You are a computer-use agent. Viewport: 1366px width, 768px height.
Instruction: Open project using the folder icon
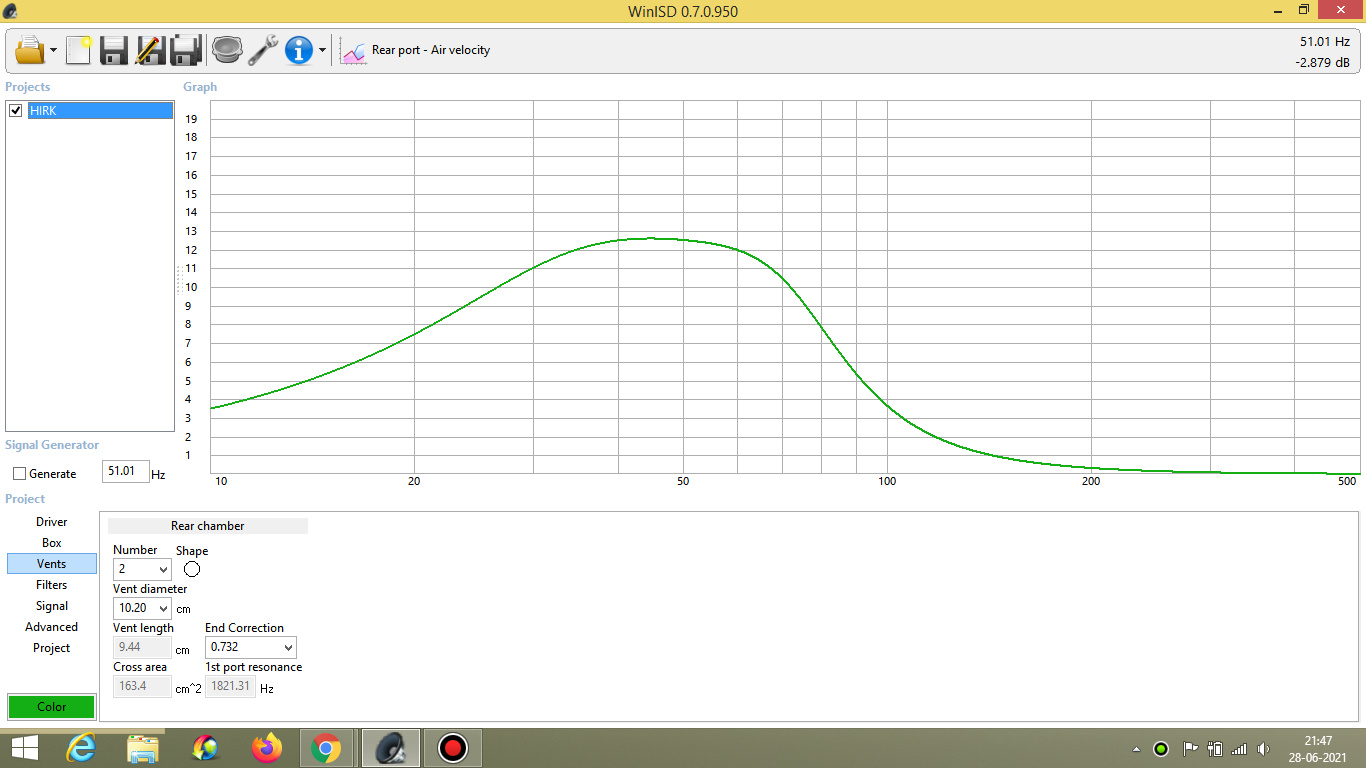click(x=30, y=50)
